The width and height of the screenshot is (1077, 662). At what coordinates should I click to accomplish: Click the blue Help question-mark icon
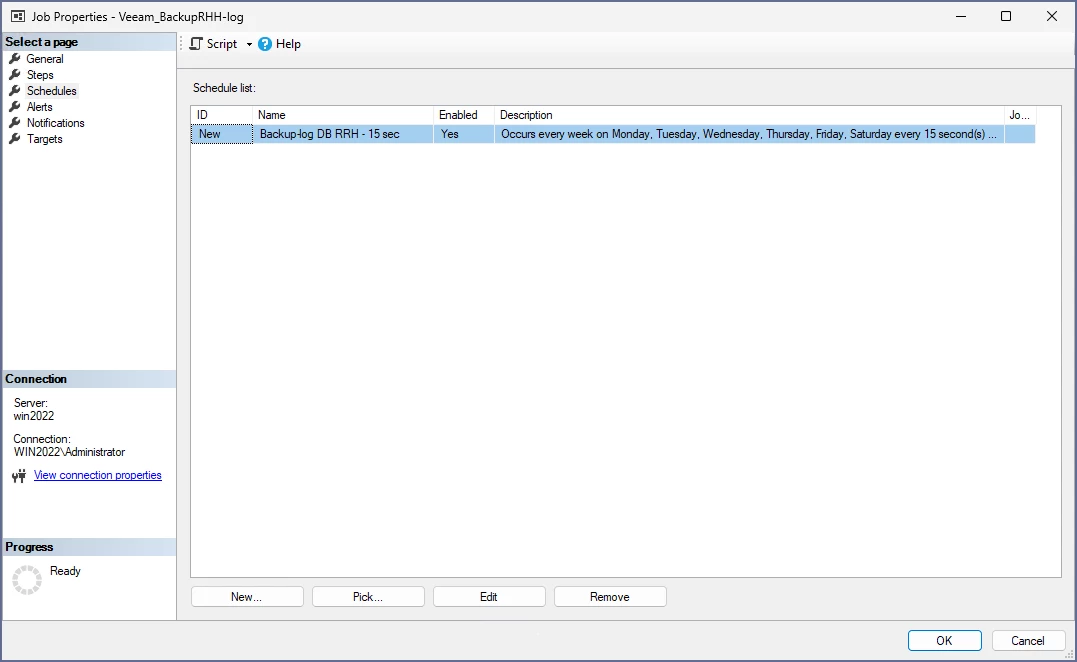(264, 44)
